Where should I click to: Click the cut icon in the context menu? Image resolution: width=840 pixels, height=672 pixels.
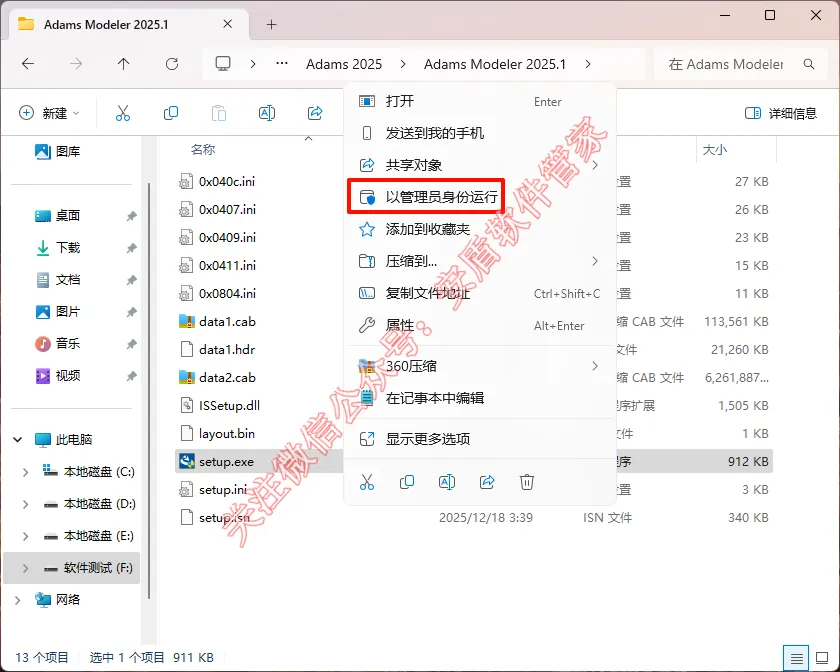tap(367, 482)
